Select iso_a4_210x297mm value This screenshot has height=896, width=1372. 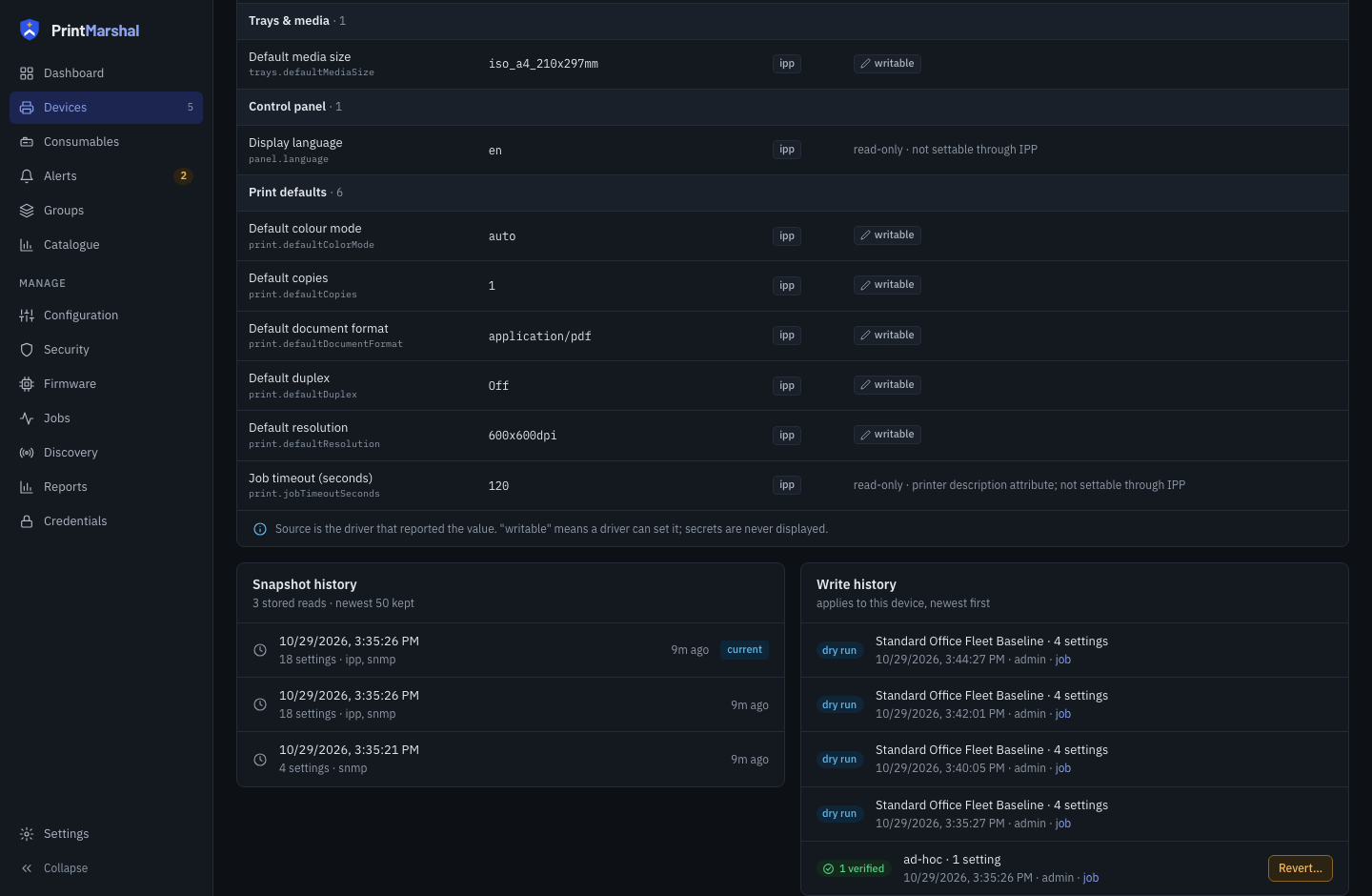click(543, 64)
